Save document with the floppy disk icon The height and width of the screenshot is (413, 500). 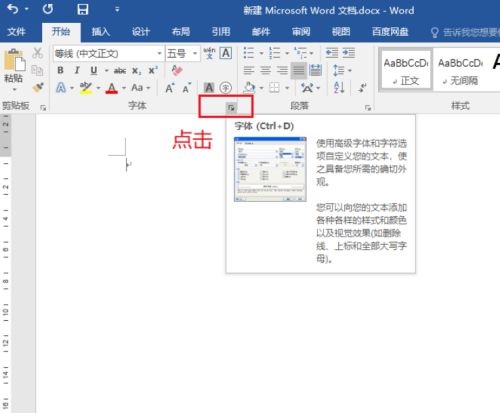tap(83, 9)
